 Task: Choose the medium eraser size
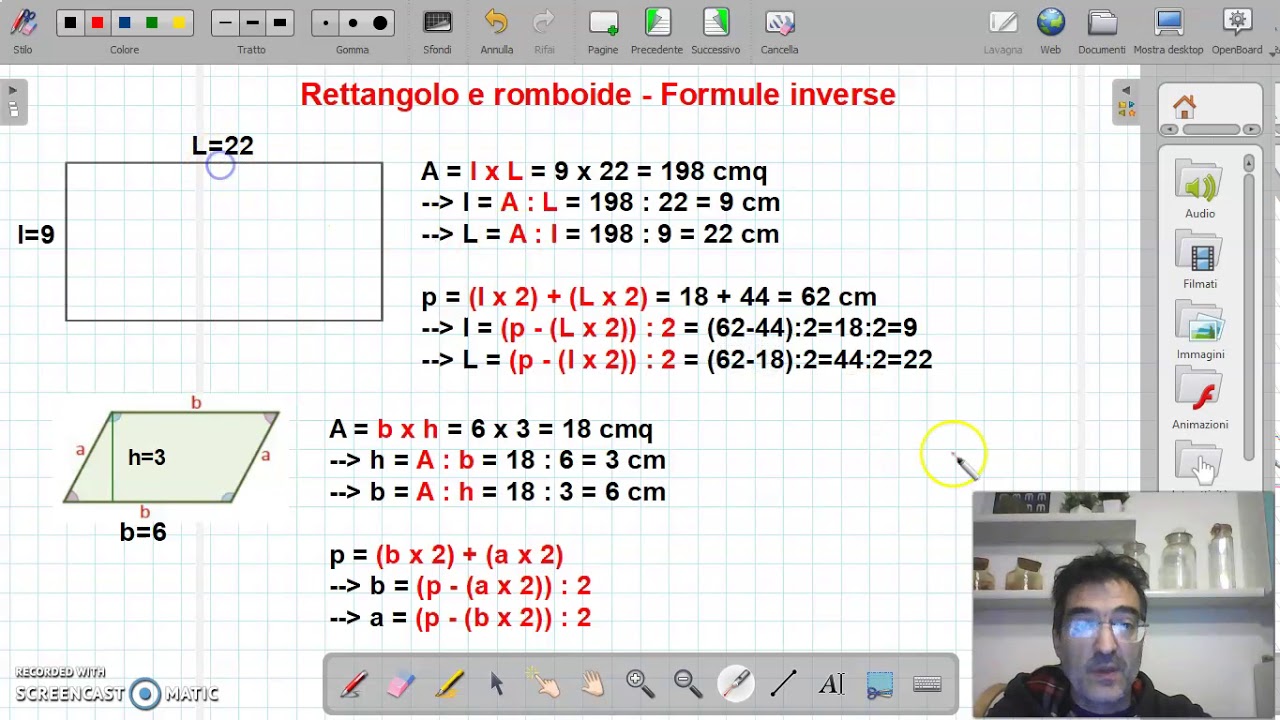pyautogui.click(x=352, y=23)
